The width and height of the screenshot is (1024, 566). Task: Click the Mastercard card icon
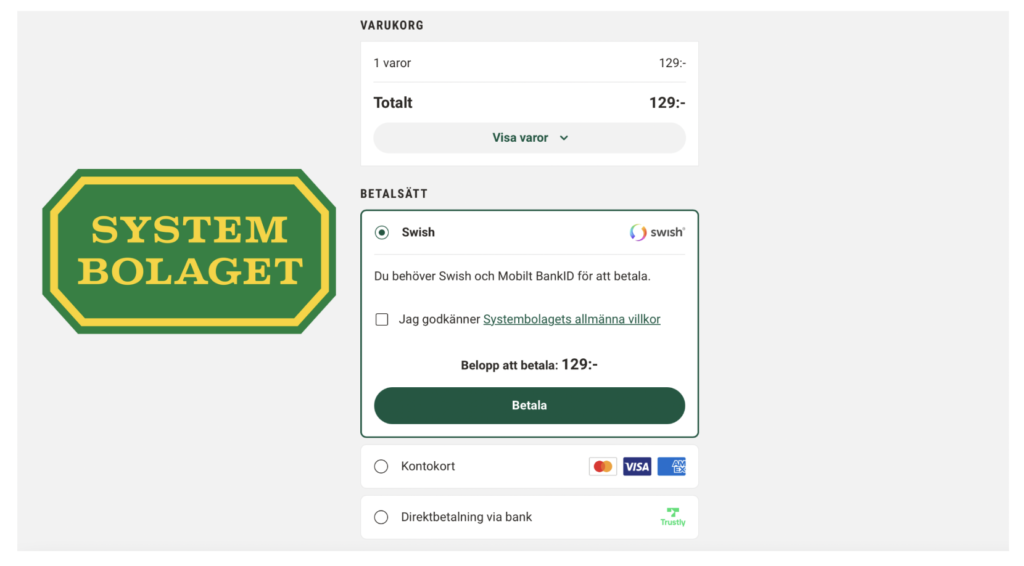pos(603,466)
